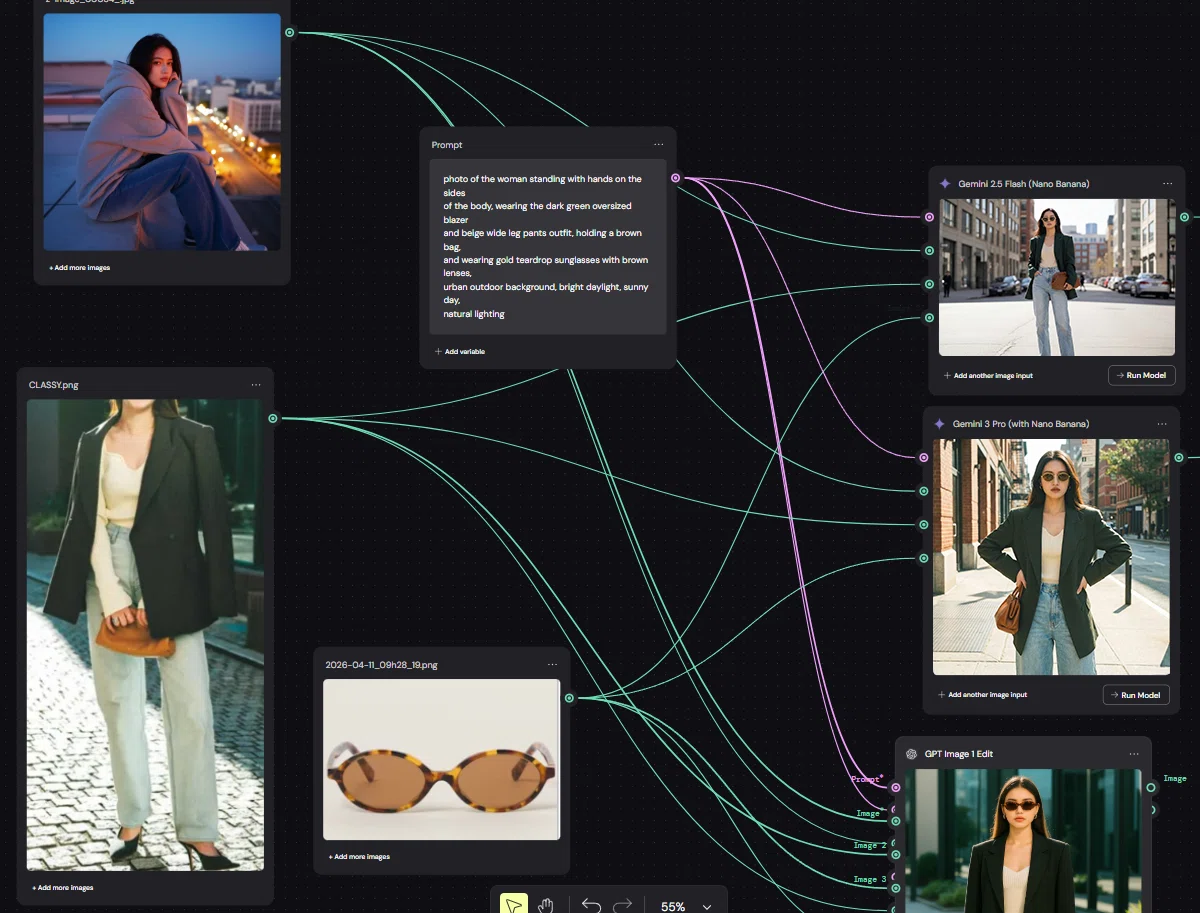
Task: Select the pointer selection tool
Action: (513, 905)
